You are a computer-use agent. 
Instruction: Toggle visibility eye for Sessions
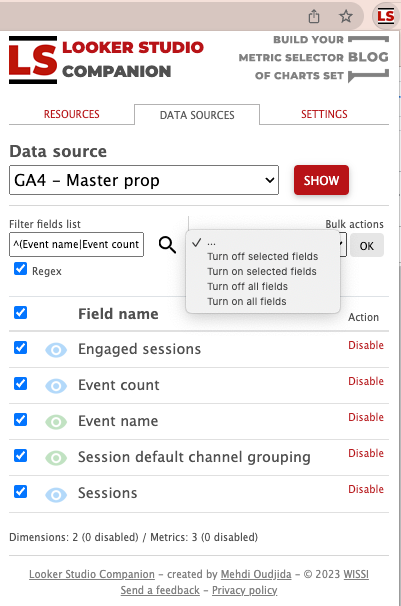click(56, 494)
